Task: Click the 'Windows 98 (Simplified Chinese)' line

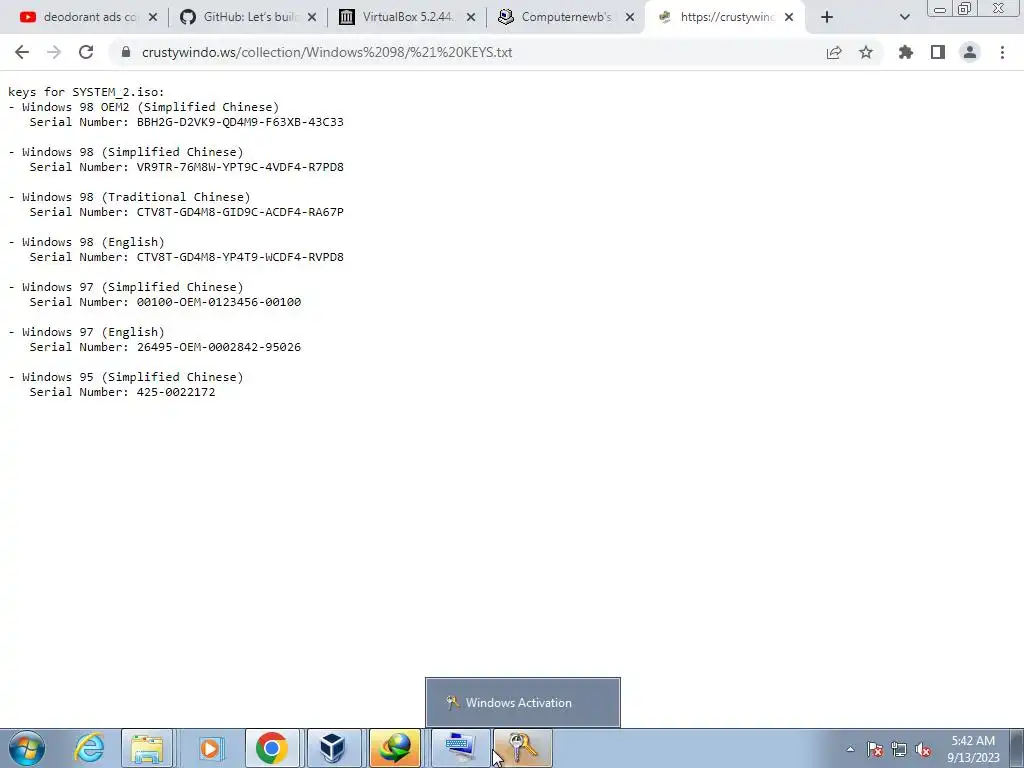Action: pyautogui.click(x=125, y=152)
